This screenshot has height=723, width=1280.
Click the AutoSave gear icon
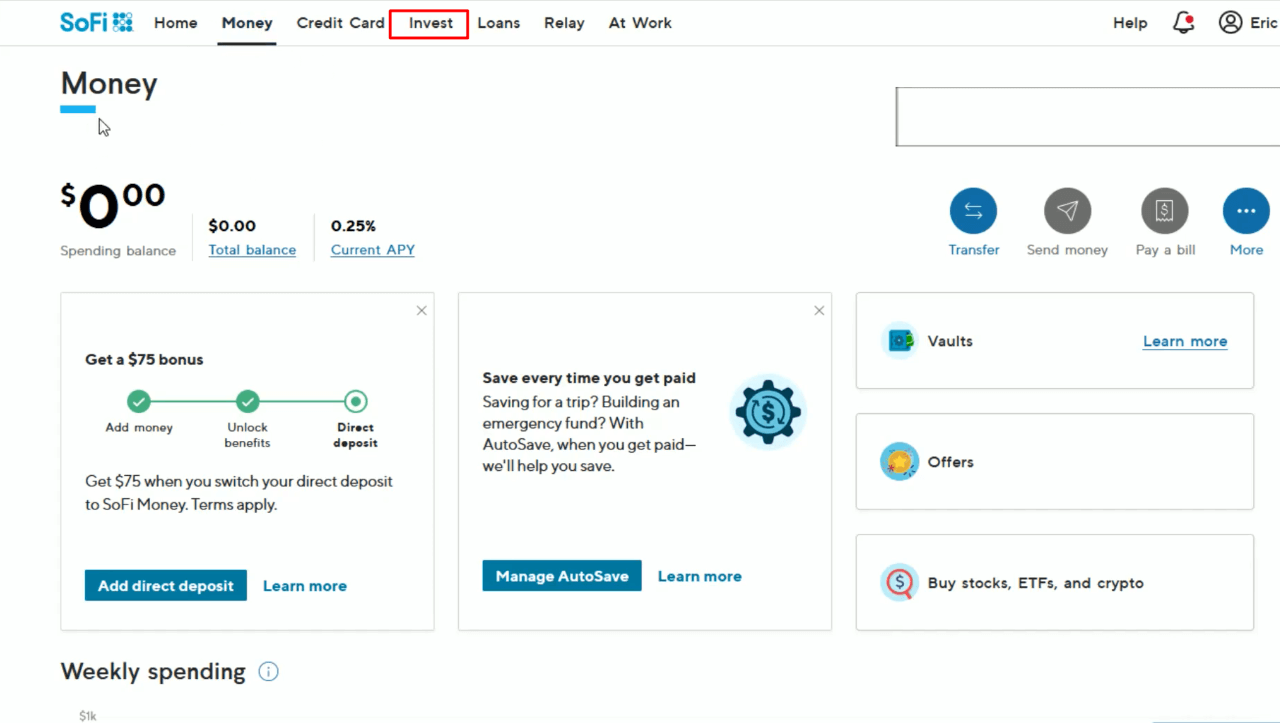pyautogui.click(x=768, y=411)
